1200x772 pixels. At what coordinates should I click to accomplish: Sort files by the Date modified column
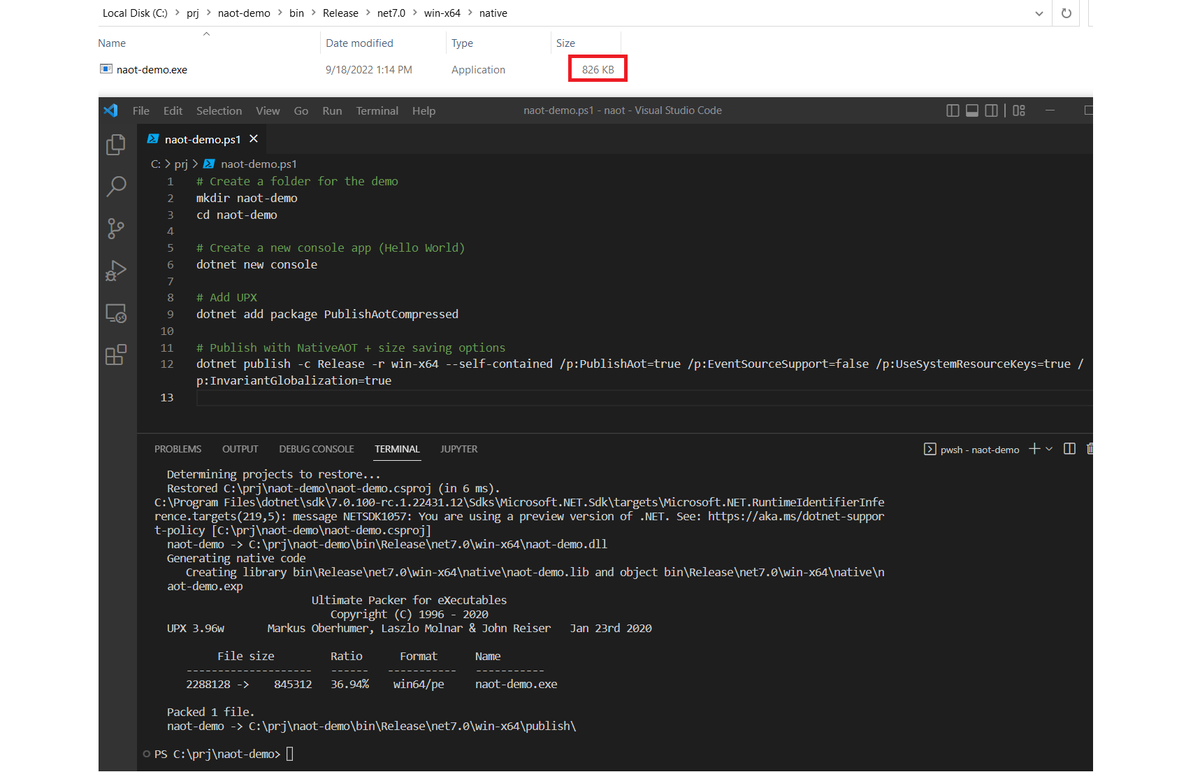pos(360,43)
